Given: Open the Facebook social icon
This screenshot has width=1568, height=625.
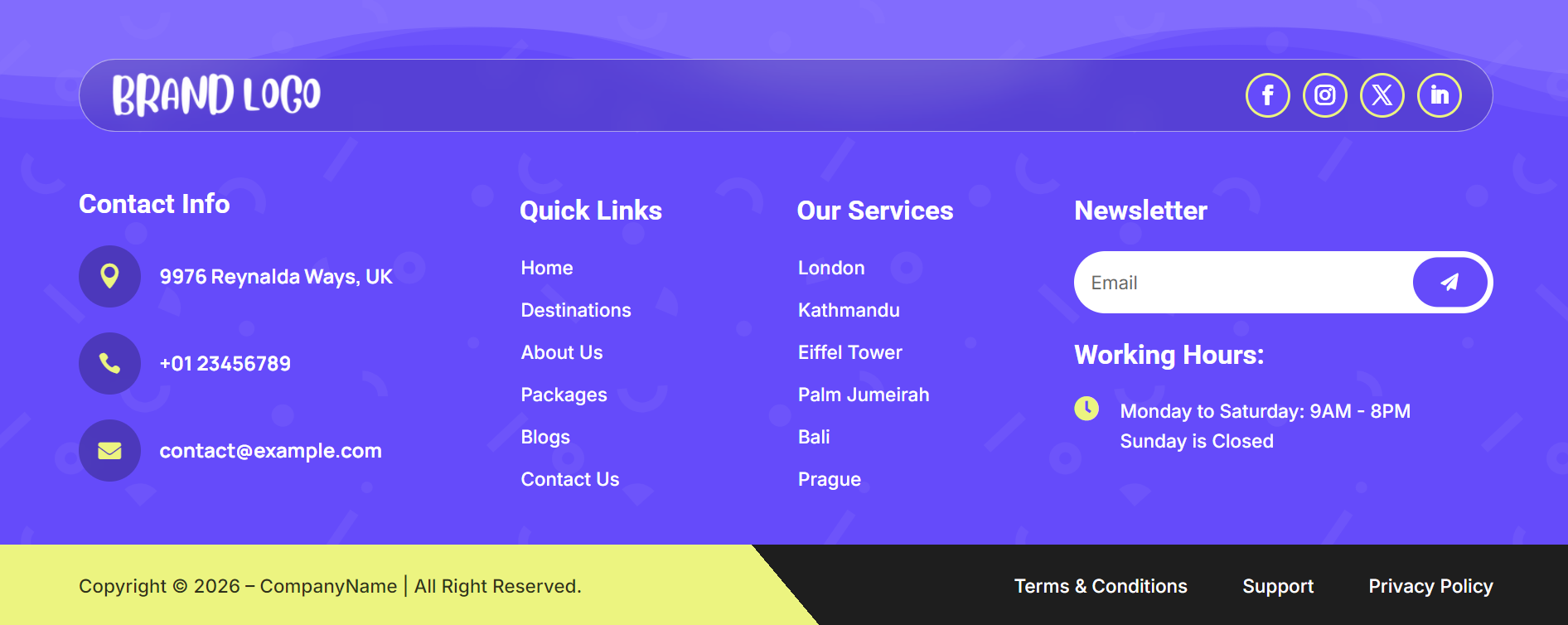Looking at the screenshot, I should click(1267, 95).
